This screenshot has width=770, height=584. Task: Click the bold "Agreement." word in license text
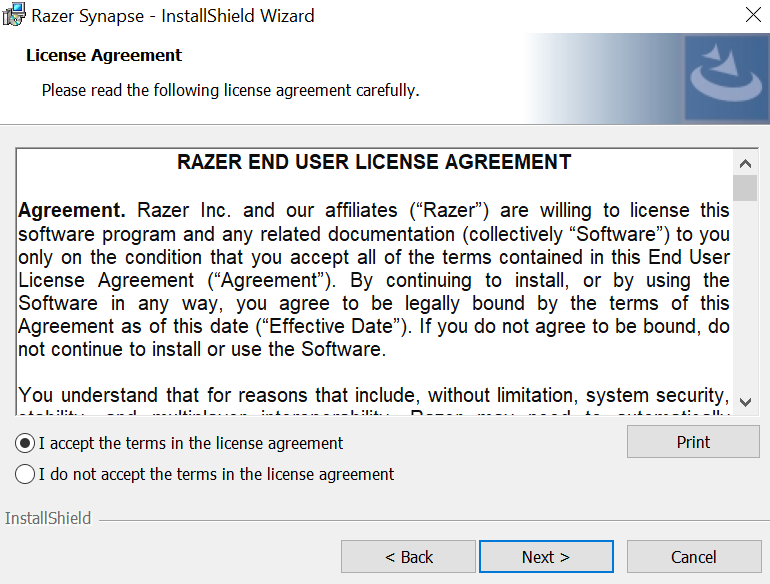click(72, 210)
